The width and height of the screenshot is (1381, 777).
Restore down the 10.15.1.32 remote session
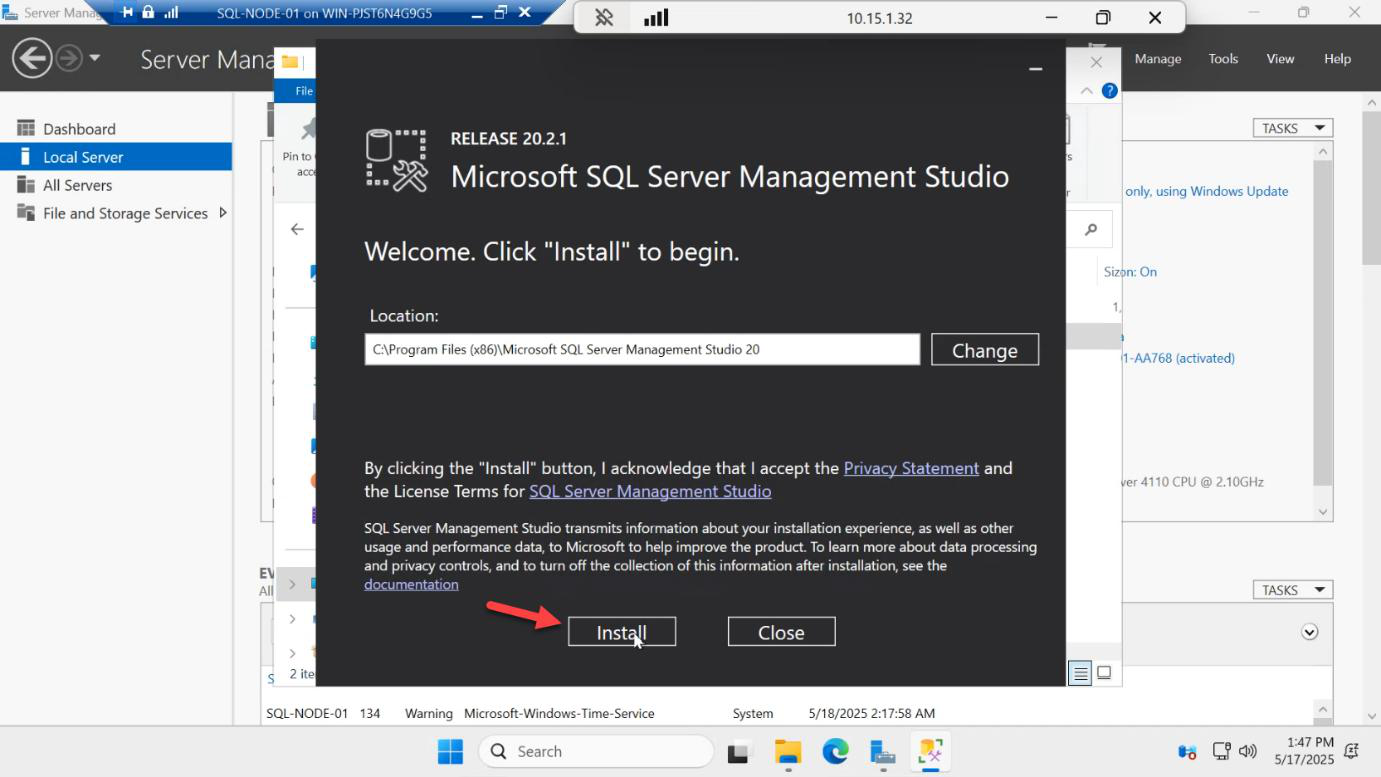1103,18
